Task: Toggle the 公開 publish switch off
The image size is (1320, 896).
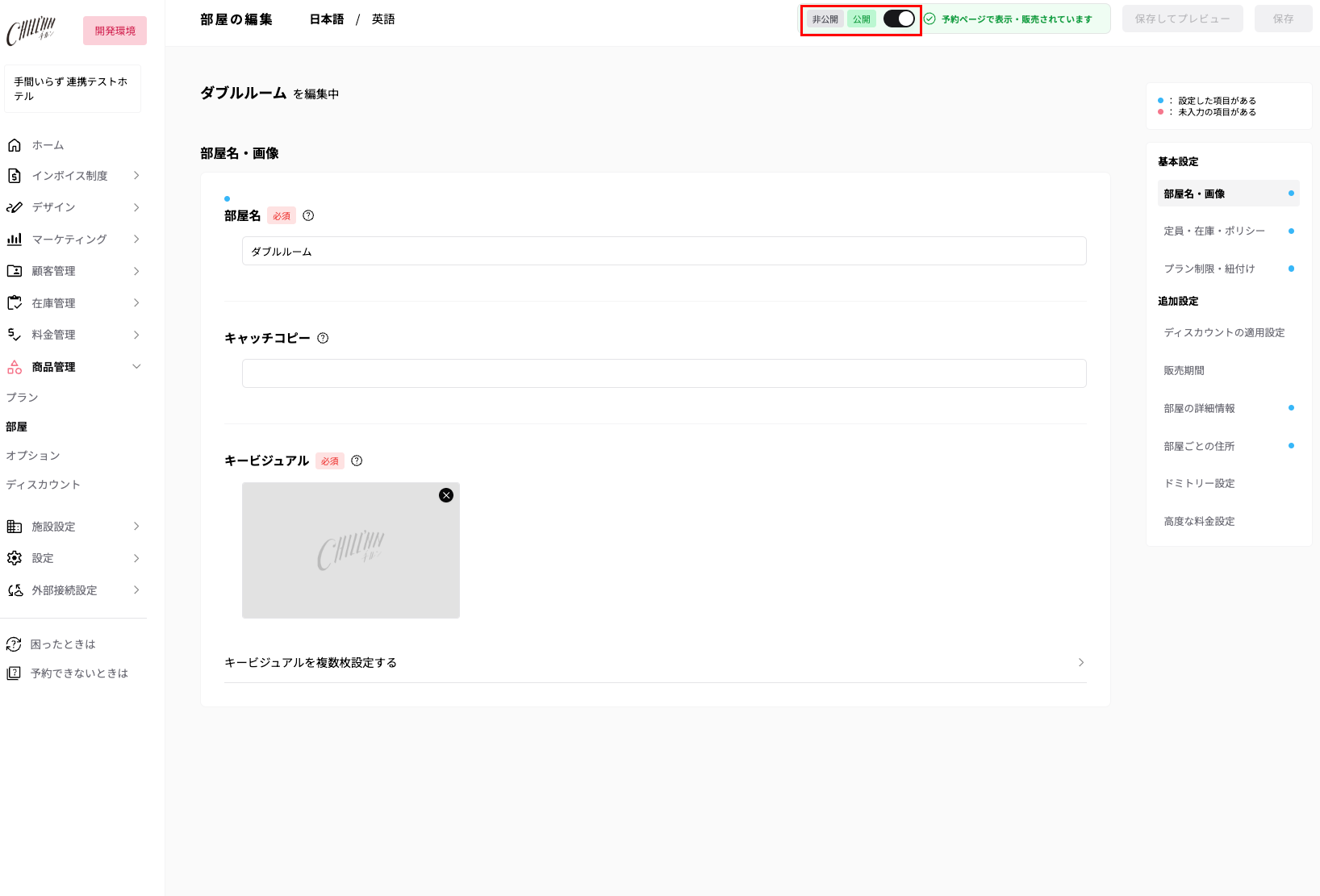Action: (x=899, y=19)
